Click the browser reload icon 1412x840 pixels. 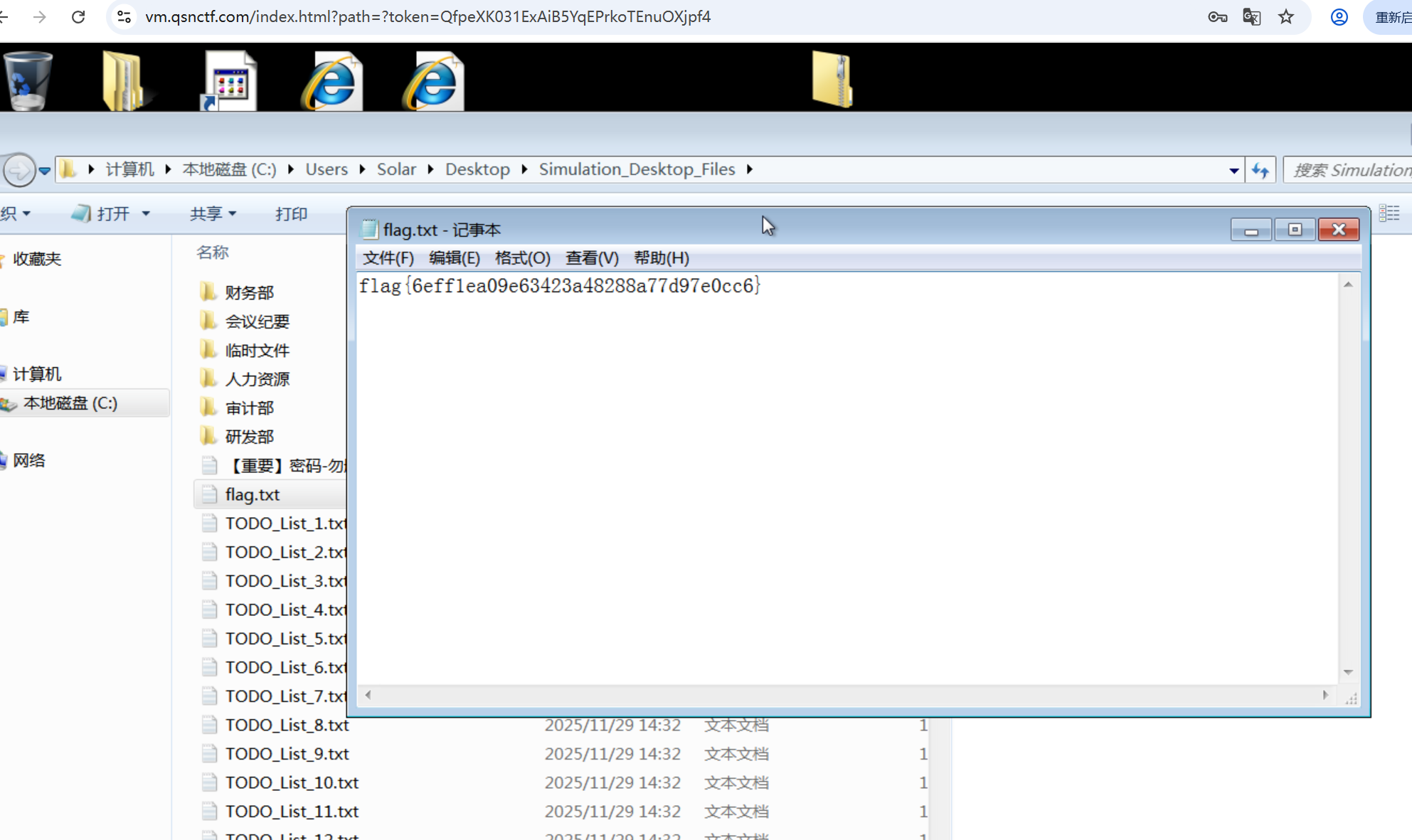[x=78, y=17]
